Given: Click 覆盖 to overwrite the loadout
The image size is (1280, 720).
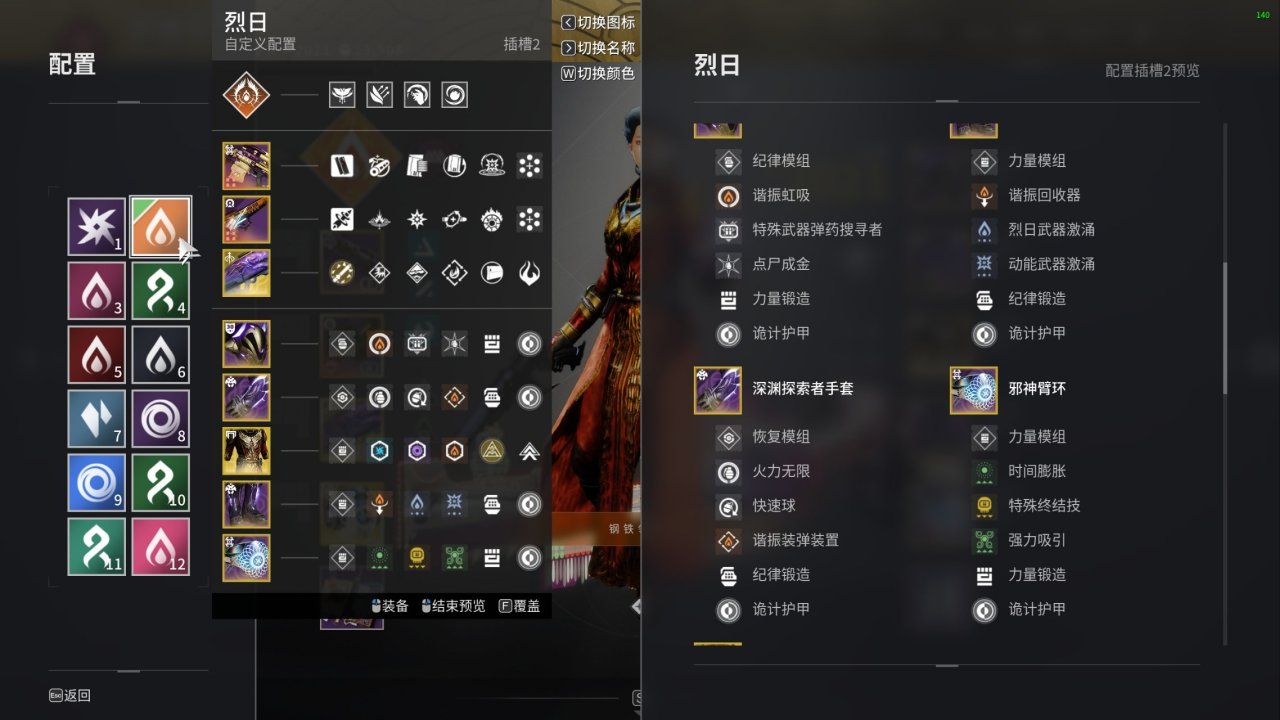Looking at the screenshot, I should (x=519, y=606).
